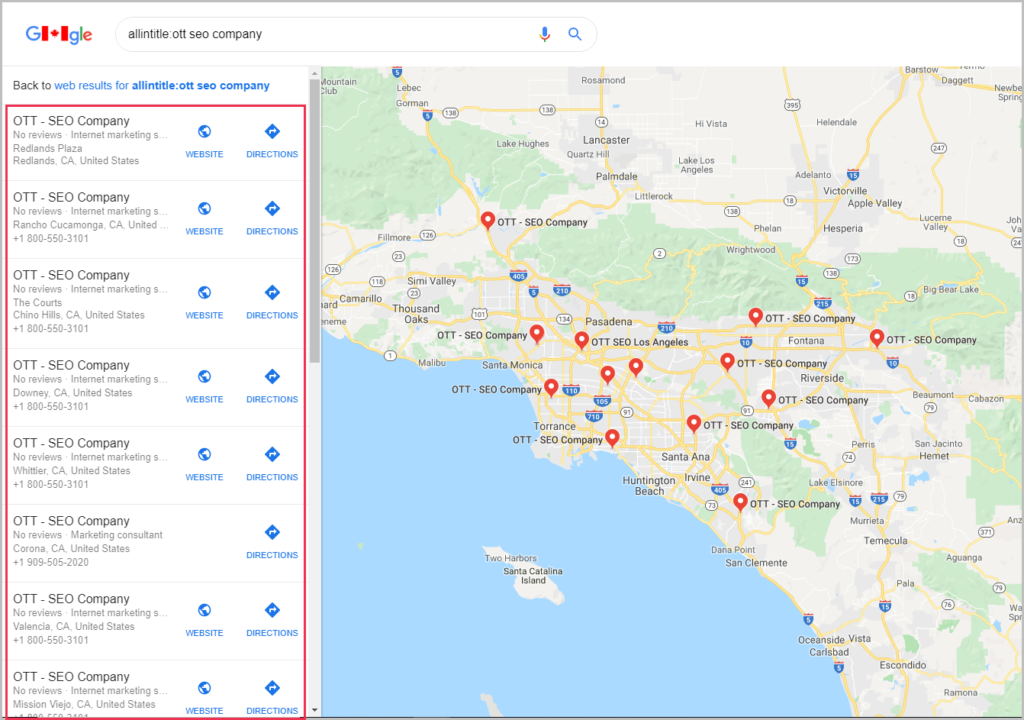The height and width of the screenshot is (720, 1024).
Task: Click the voice search microphone icon
Action: (x=544, y=34)
